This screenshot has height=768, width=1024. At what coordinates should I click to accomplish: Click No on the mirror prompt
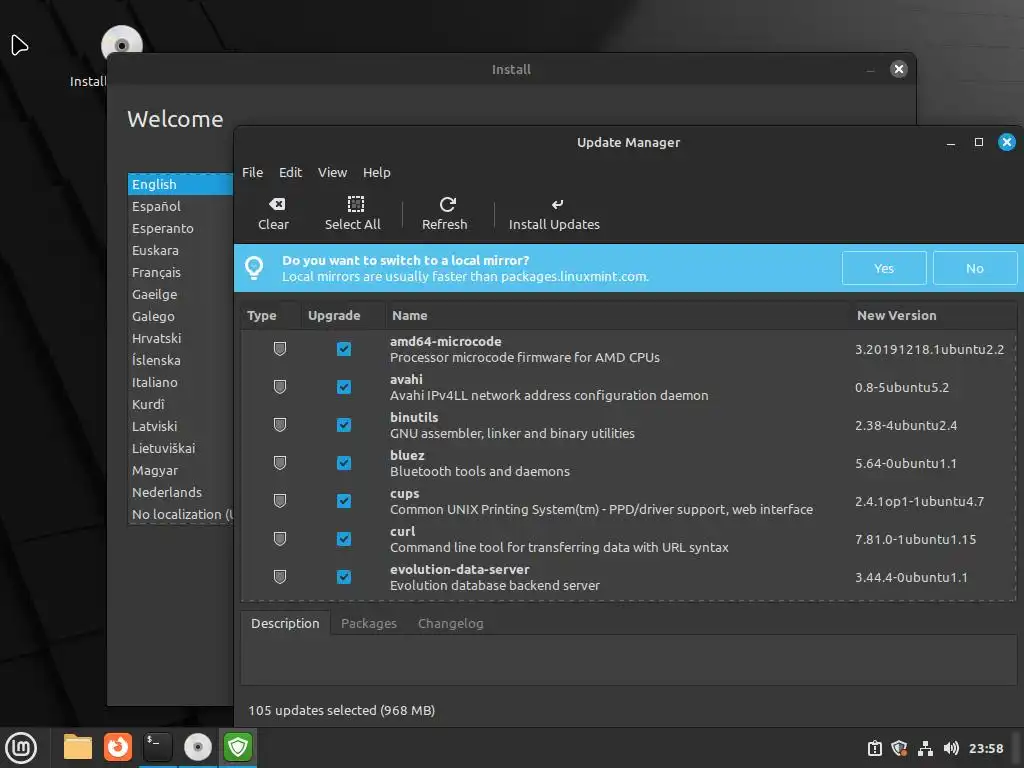pyautogui.click(x=974, y=268)
